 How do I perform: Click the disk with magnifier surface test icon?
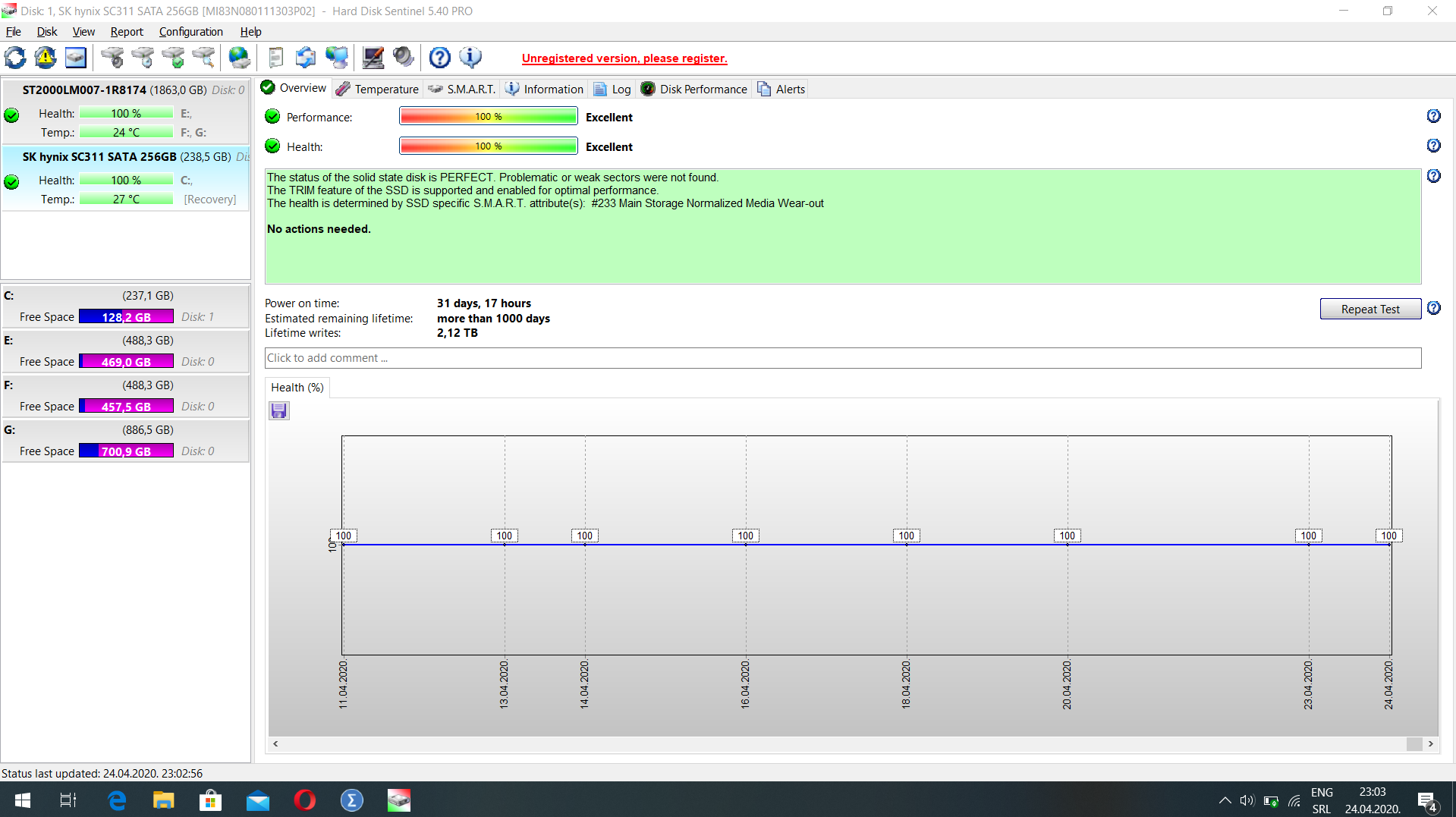click(x=203, y=58)
